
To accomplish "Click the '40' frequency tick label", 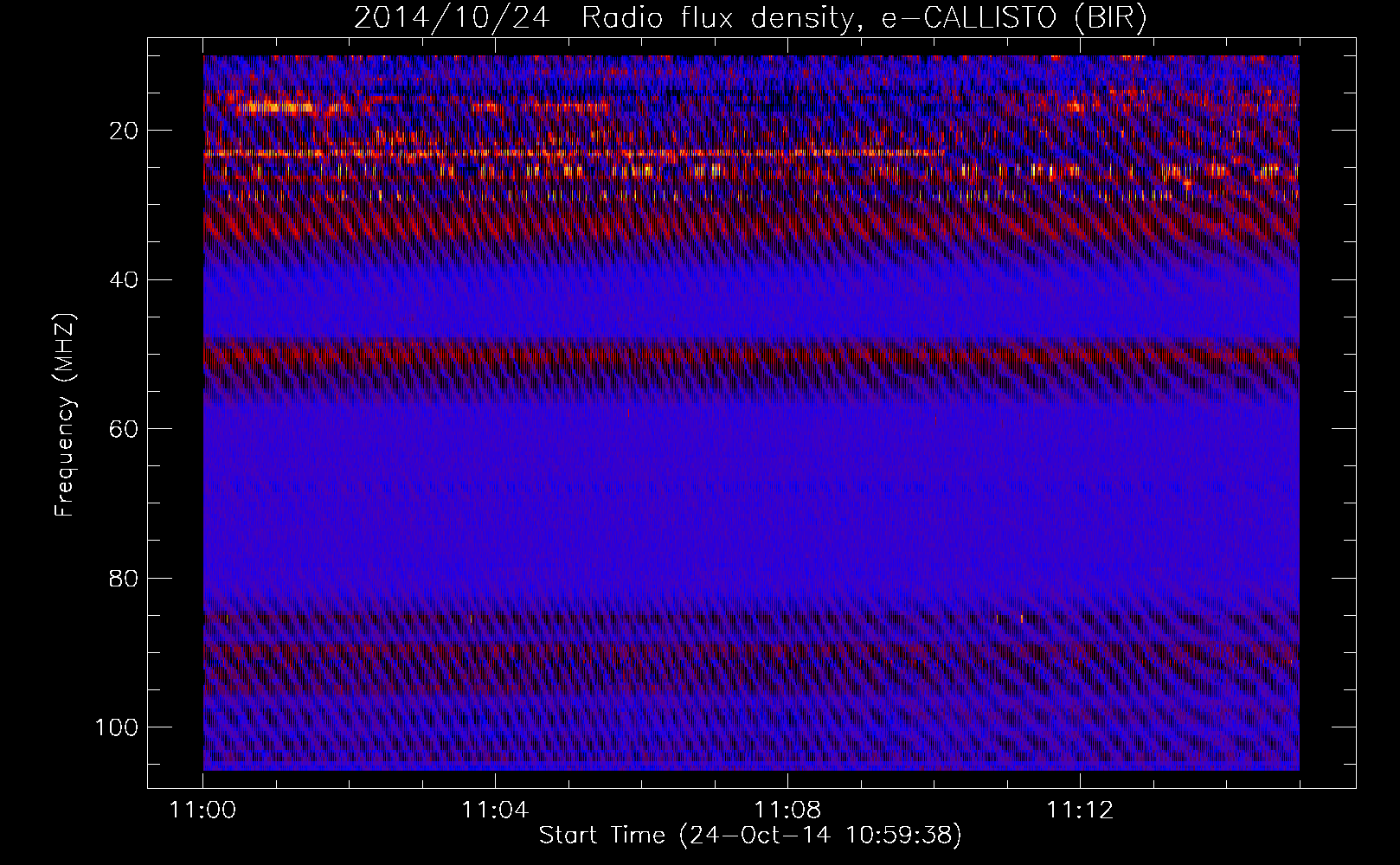I will click(125, 280).
